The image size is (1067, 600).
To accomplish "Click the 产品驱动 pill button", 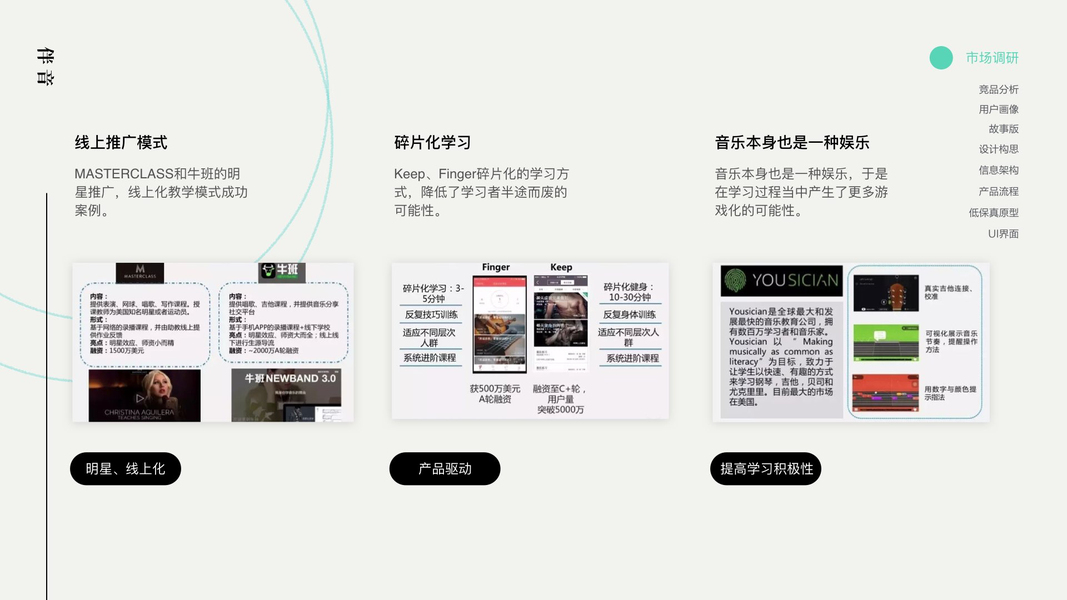I will [444, 469].
